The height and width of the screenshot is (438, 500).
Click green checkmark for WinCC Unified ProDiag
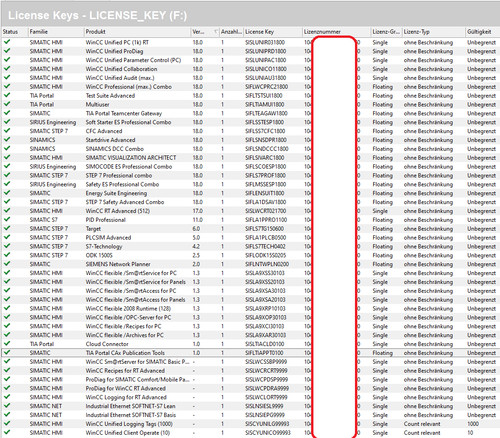tap(7, 51)
